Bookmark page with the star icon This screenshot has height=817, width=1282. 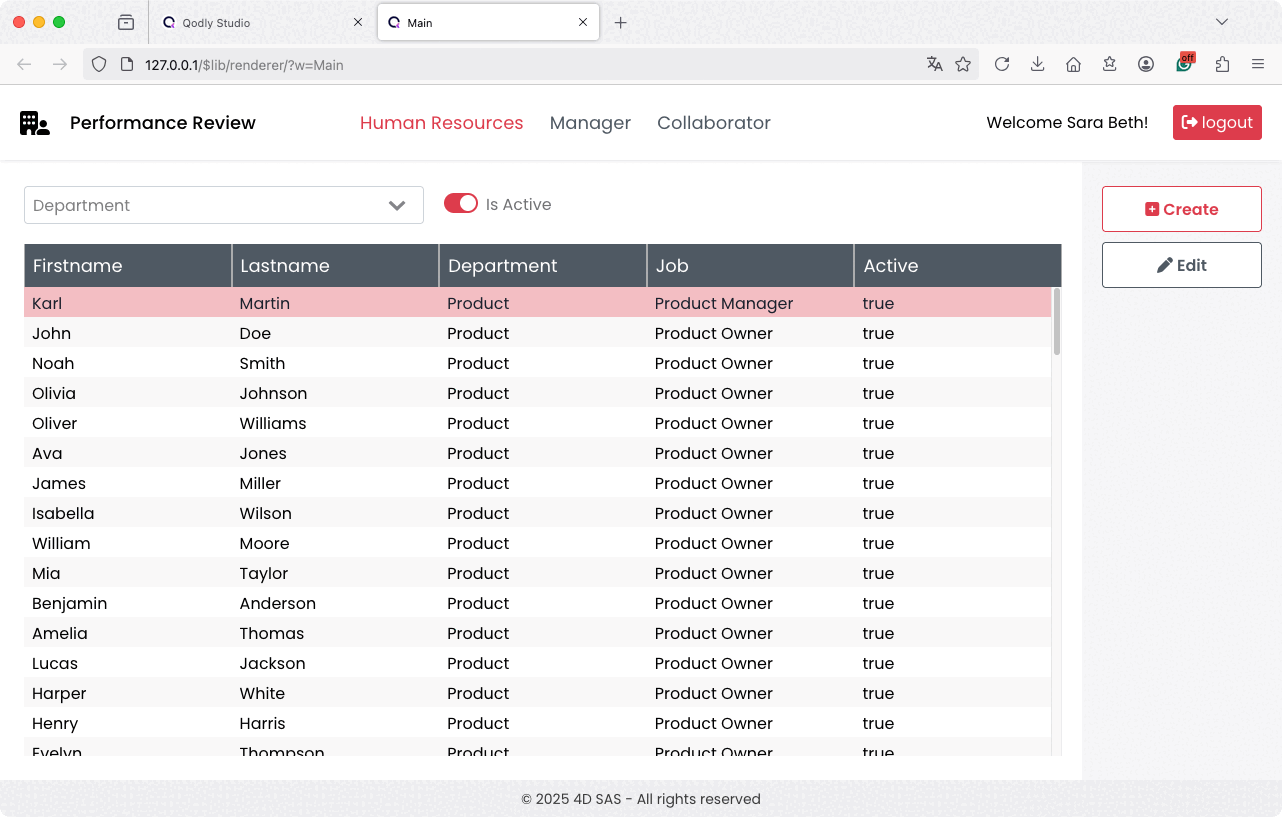pyautogui.click(x=963, y=64)
